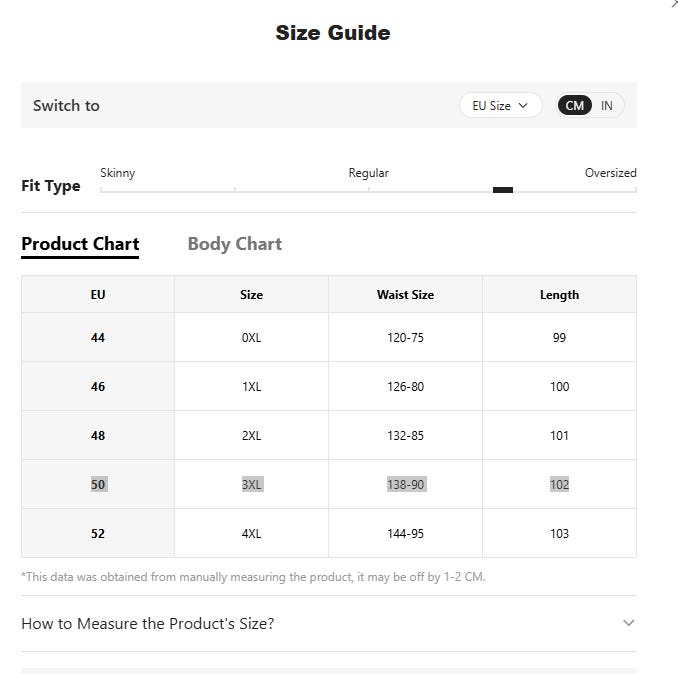Image resolution: width=678 pixels, height=674 pixels.
Task: Close the Size Guide dialog
Action: 674,3
